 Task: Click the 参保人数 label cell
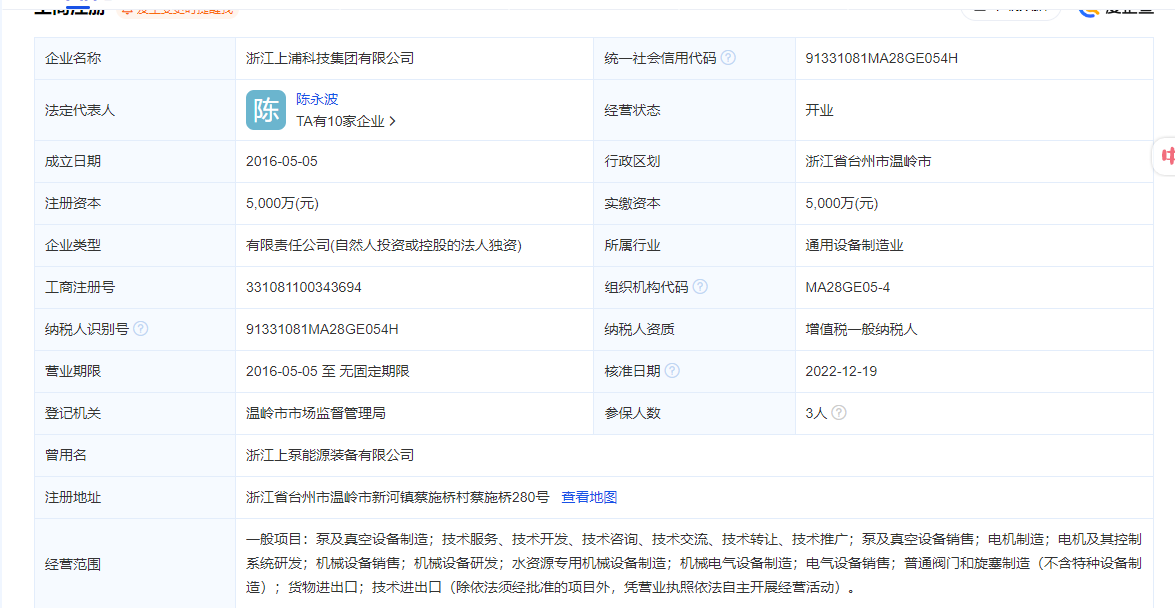point(695,413)
